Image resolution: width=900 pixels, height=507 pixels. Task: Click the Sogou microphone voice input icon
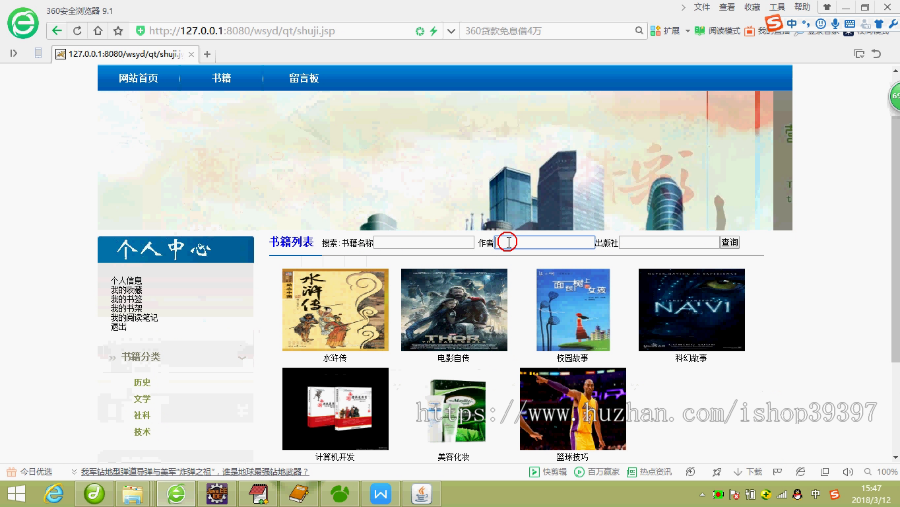tap(835, 24)
